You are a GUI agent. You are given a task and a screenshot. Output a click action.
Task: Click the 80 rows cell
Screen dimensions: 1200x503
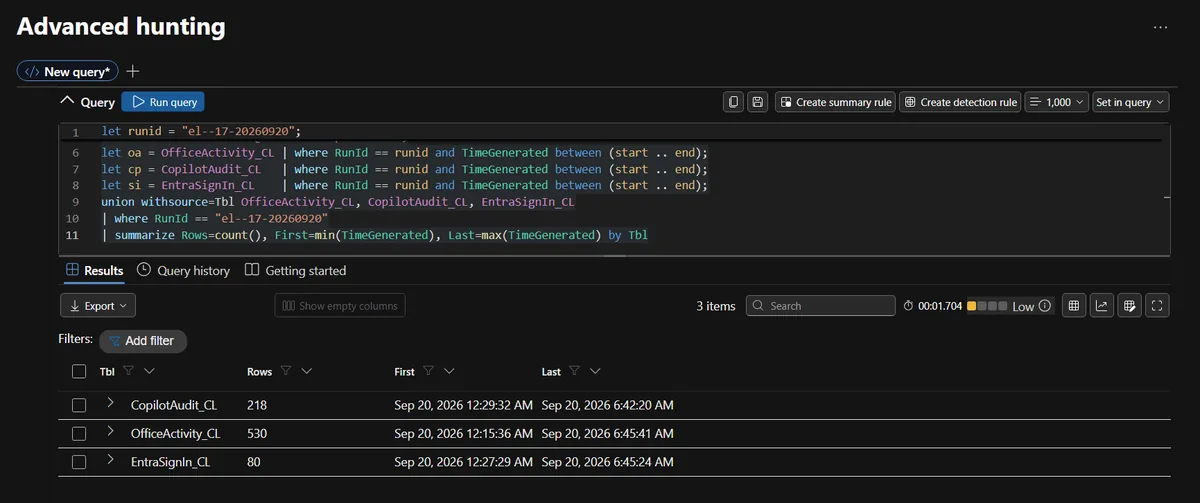click(254, 462)
